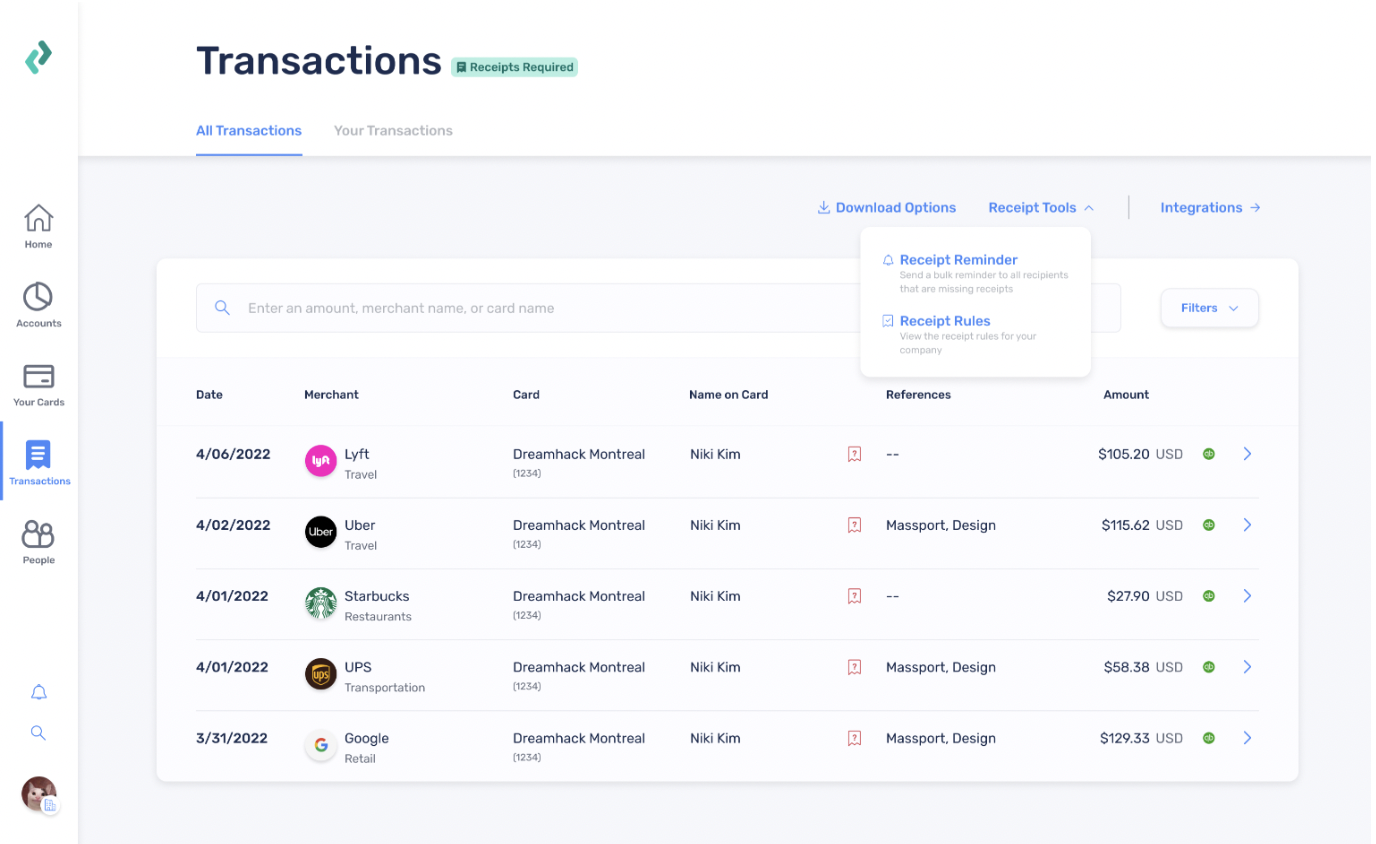The image size is (1376, 844).
Task: Select Receipt Reminder from the menu
Action: pos(959,259)
